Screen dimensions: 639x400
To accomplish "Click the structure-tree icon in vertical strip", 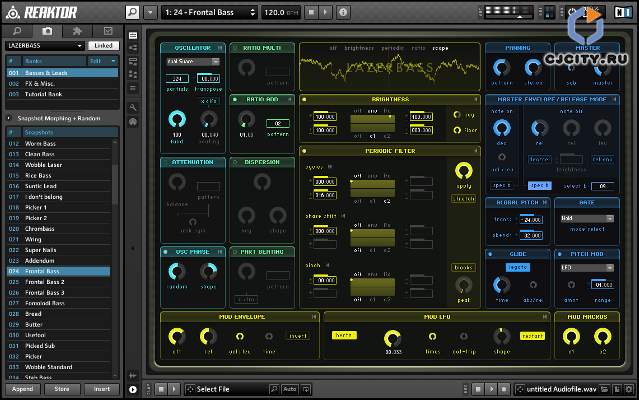I will (x=133, y=48).
